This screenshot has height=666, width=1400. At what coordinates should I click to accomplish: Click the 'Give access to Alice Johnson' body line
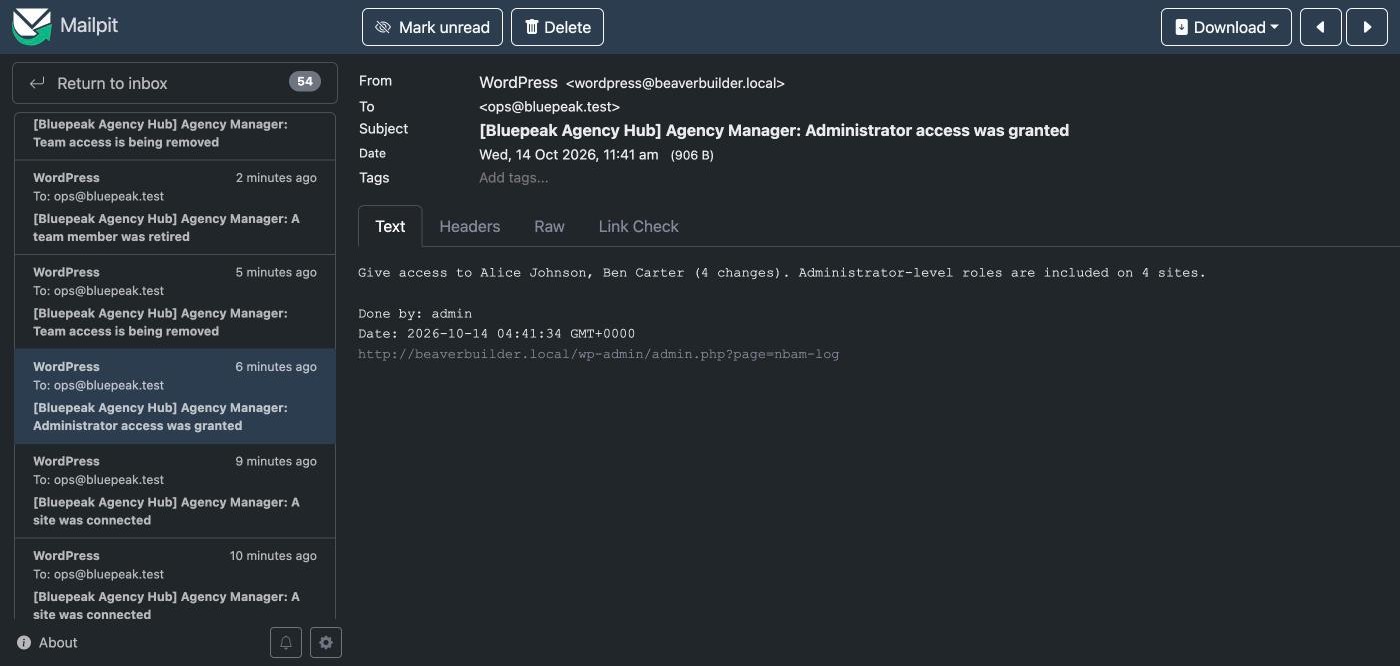tap(782, 272)
